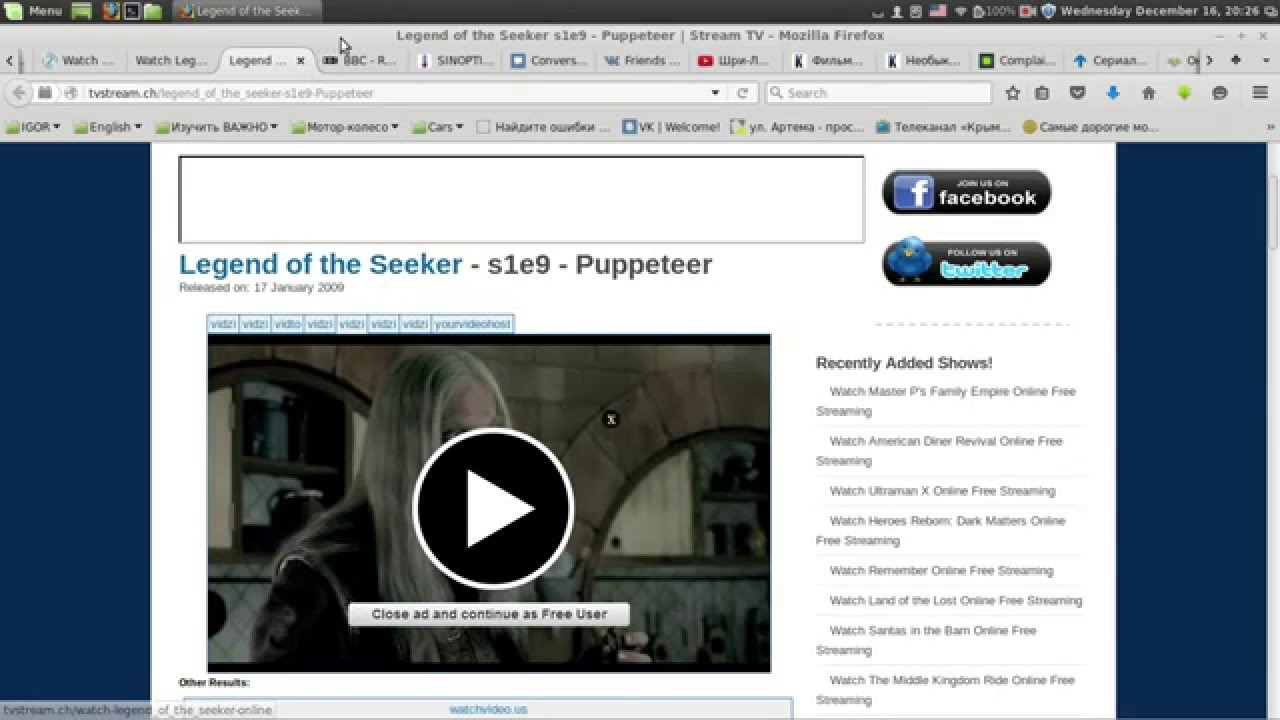Click Close ad and continue as Free User
1280x720 pixels.
pyautogui.click(x=489, y=614)
